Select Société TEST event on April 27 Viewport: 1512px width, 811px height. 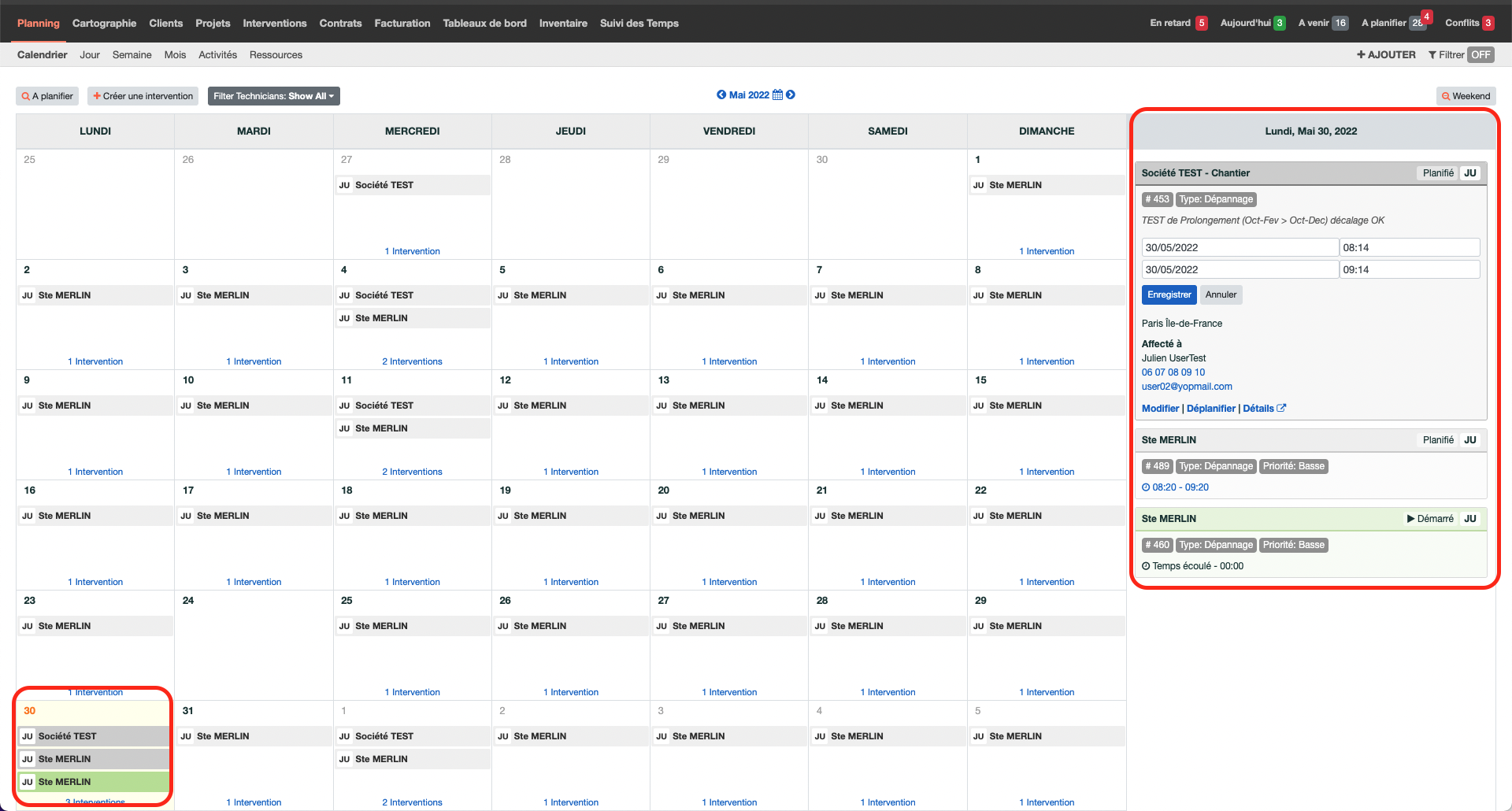coord(413,185)
